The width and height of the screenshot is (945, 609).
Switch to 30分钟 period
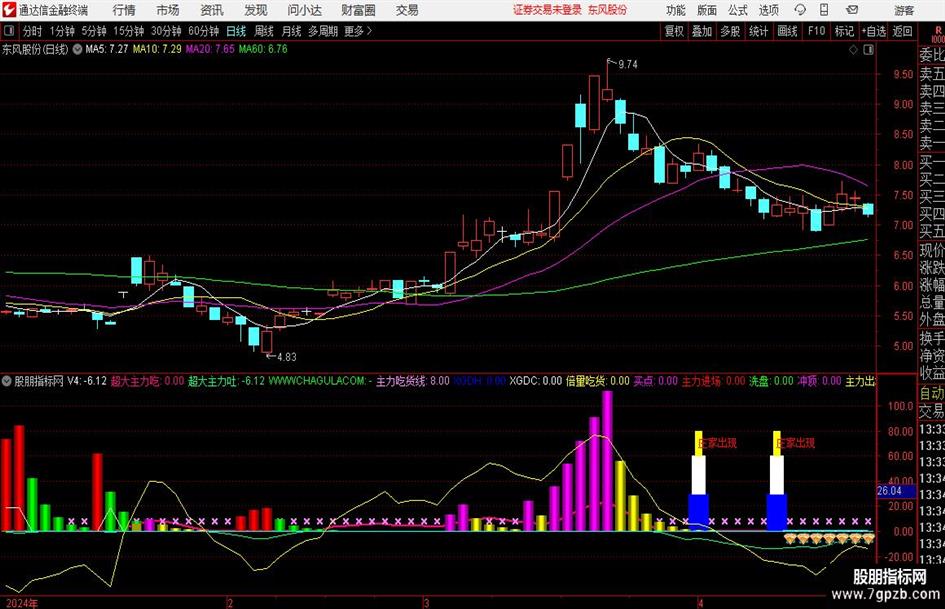(166, 31)
